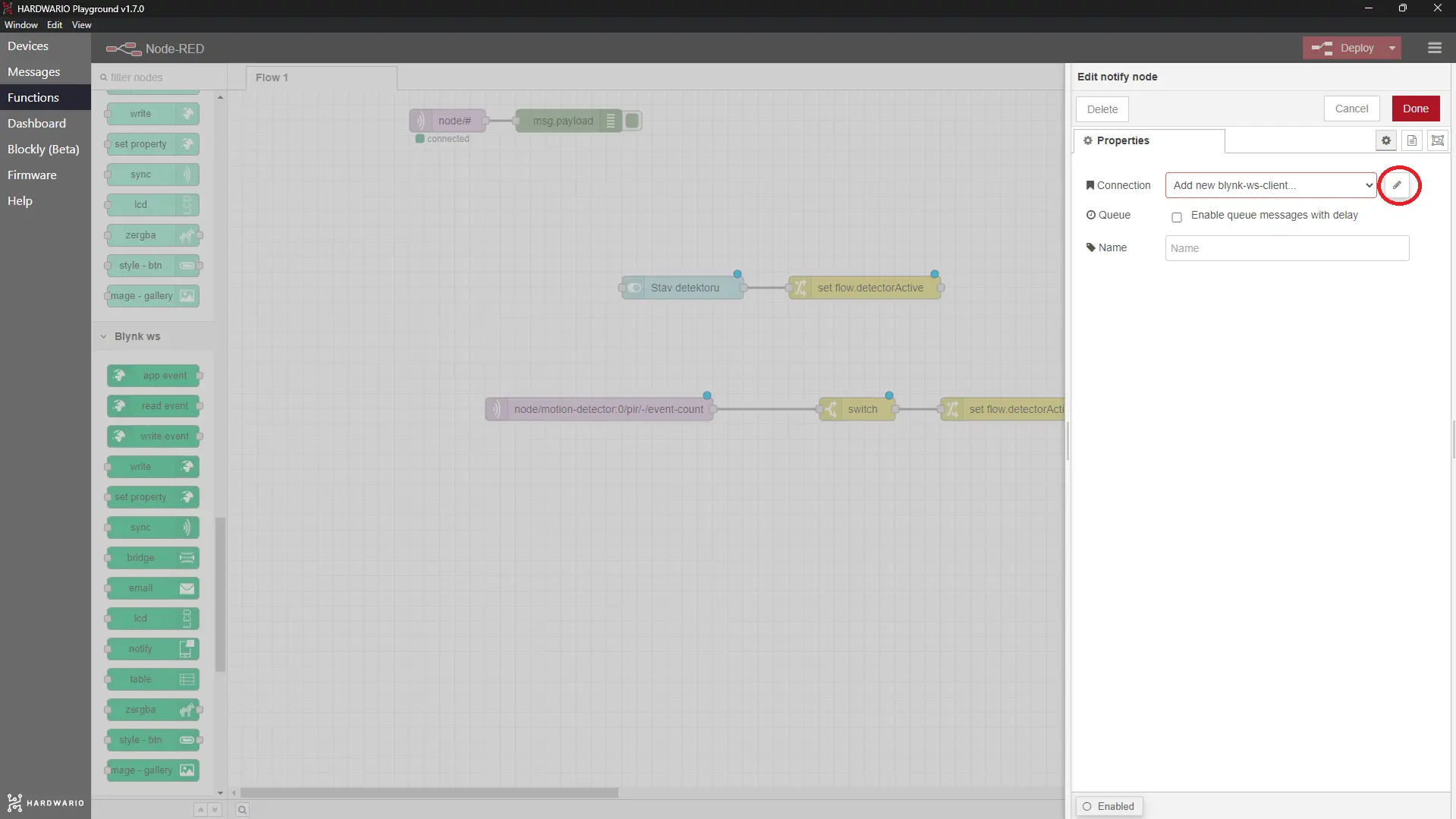Click the HARDWARIO logo

click(46, 803)
